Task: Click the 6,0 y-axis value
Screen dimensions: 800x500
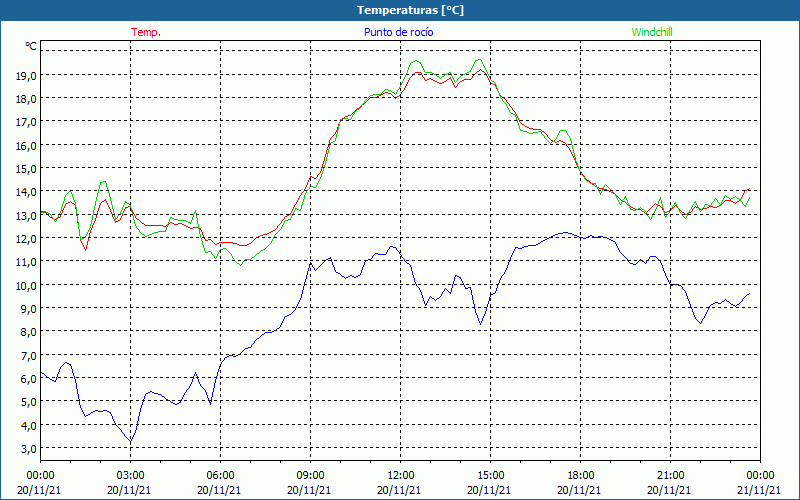Action: point(29,379)
